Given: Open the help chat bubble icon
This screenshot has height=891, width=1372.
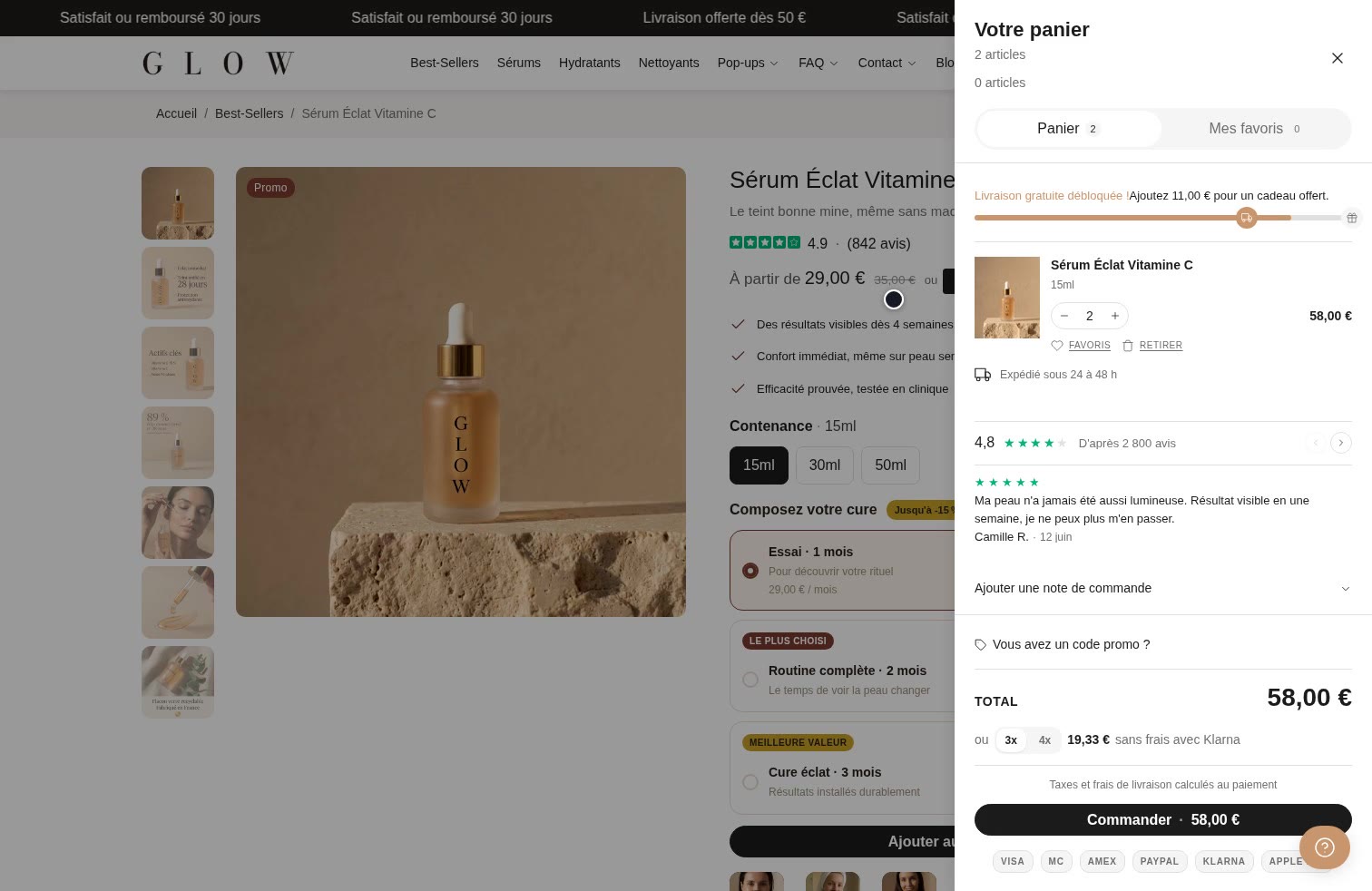Looking at the screenshot, I should [x=1325, y=847].
